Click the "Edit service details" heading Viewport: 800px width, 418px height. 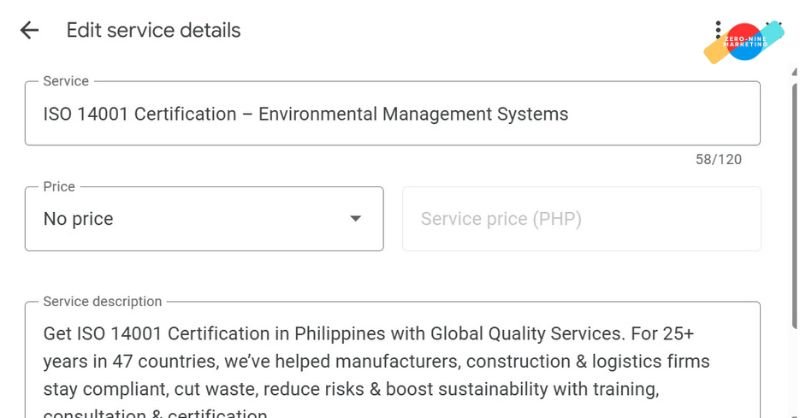tap(153, 30)
